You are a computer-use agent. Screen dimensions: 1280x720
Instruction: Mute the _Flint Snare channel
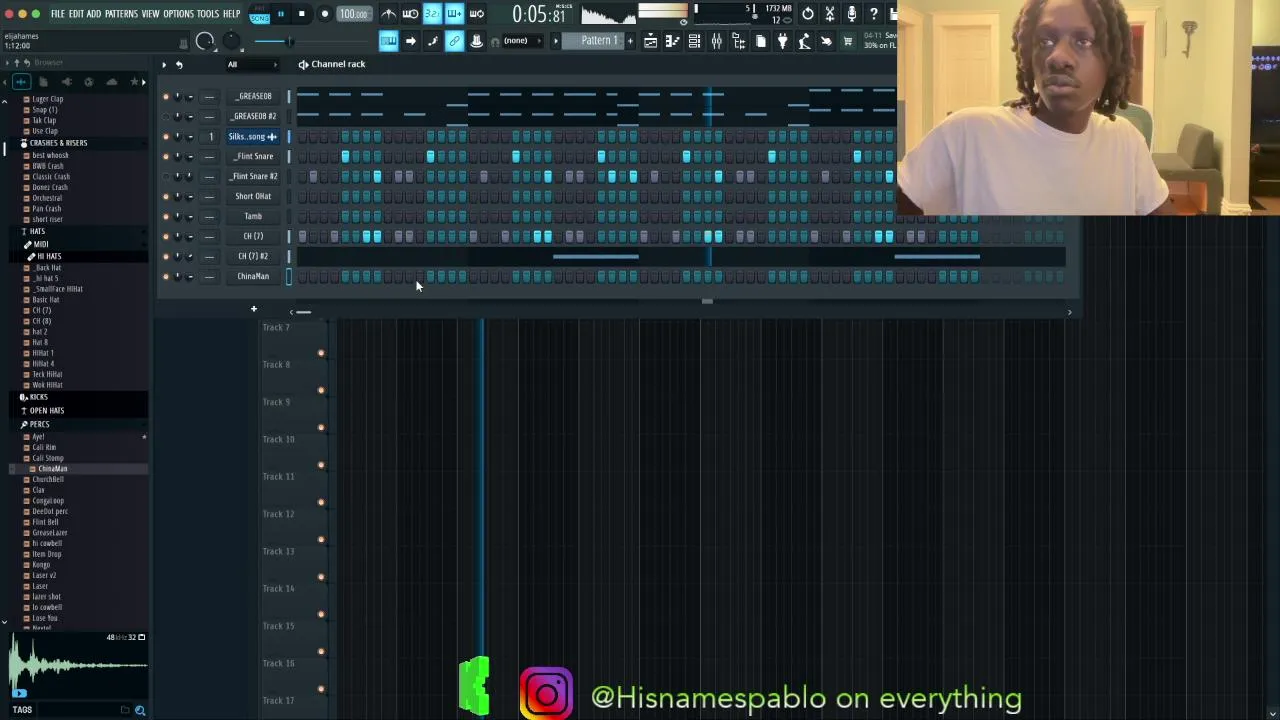pos(166,156)
